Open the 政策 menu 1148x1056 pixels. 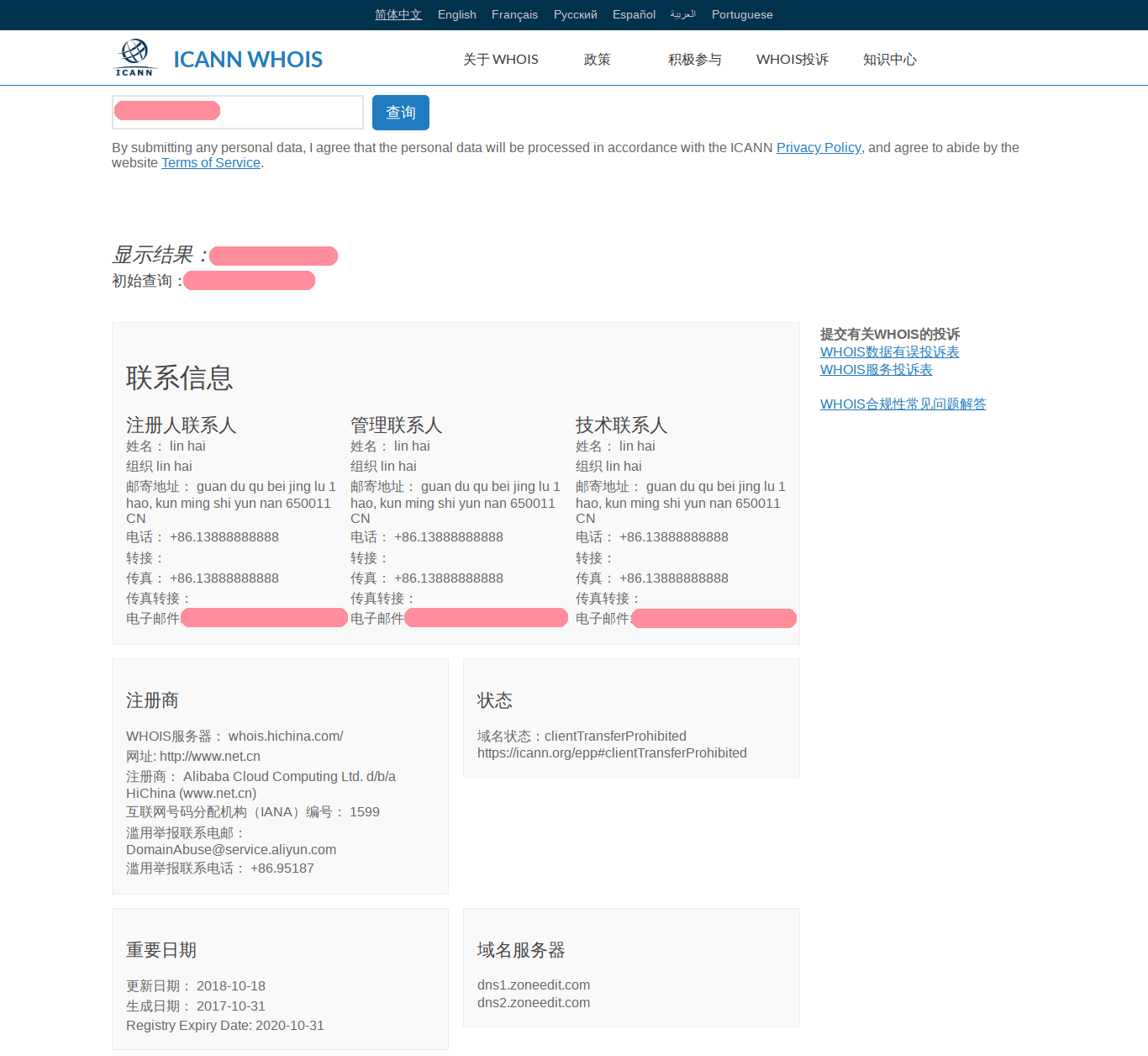click(x=598, y=60)
